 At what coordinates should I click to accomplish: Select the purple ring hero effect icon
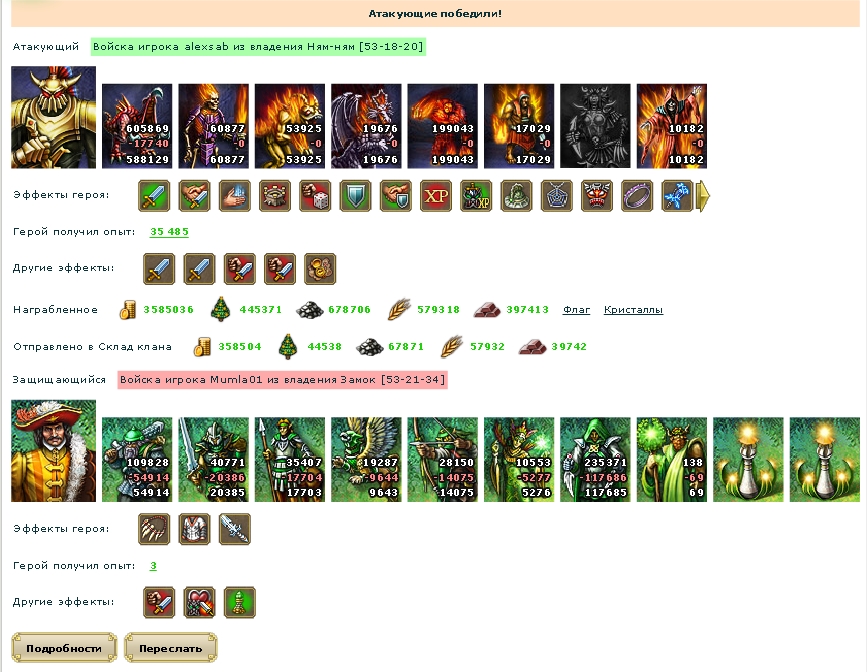click(638, 196)
